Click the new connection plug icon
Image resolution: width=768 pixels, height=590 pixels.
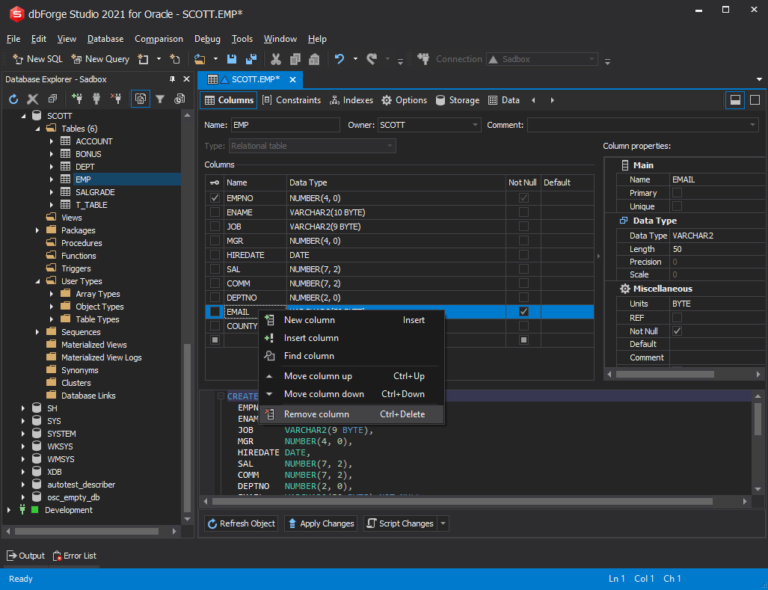click(x=77, y=99)
